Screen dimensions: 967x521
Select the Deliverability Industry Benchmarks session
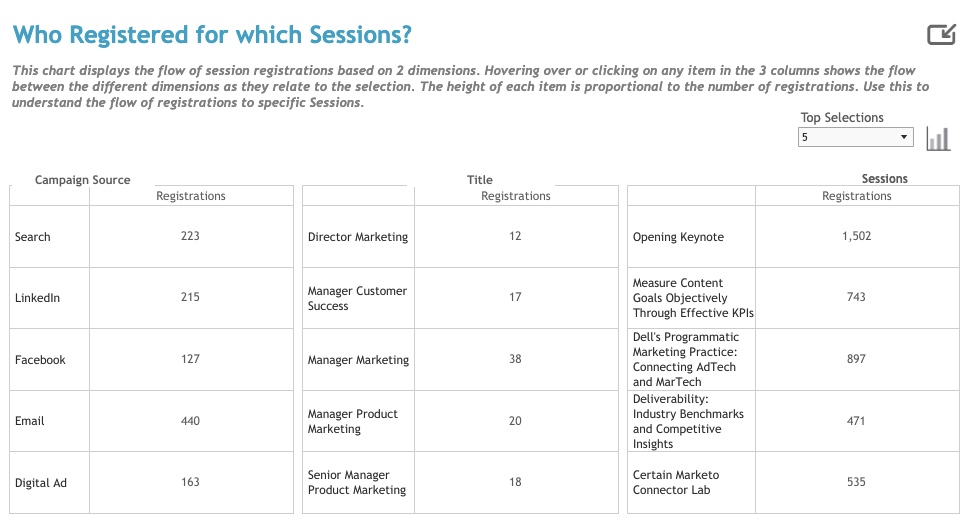(688, 421)
